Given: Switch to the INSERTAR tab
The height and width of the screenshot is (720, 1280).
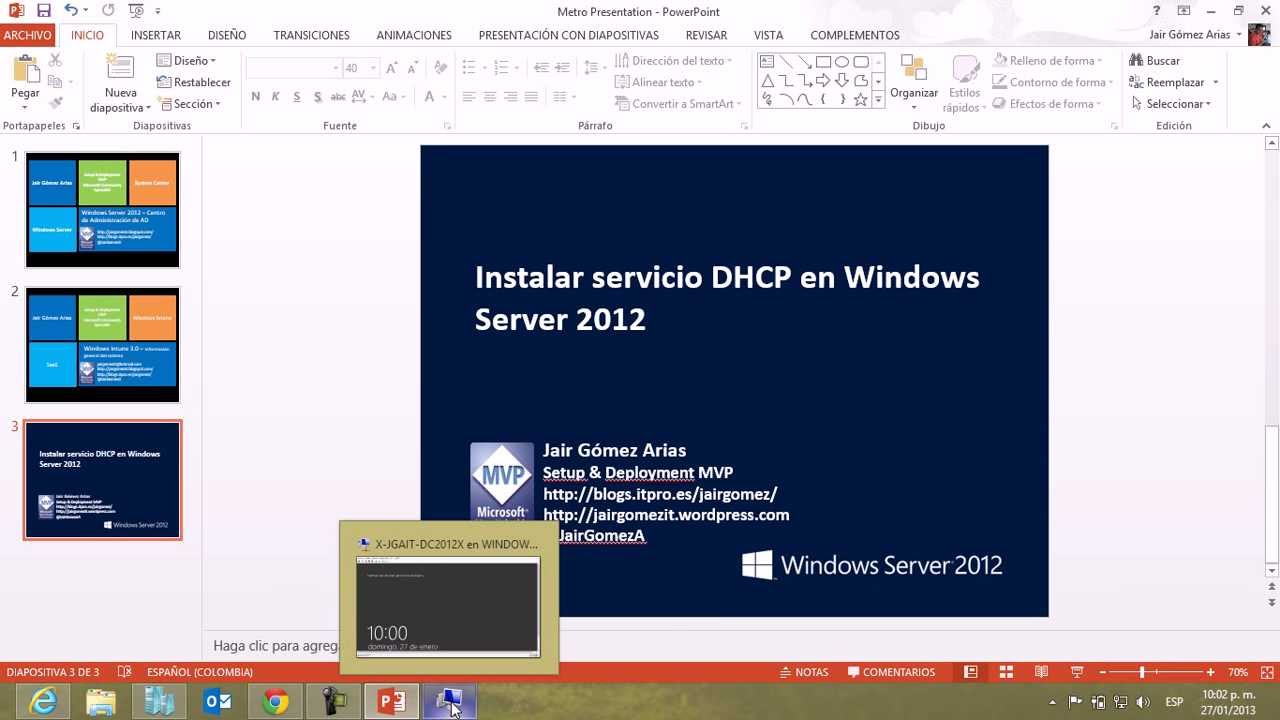Looking at the screenshot, I should pos(156,35).
